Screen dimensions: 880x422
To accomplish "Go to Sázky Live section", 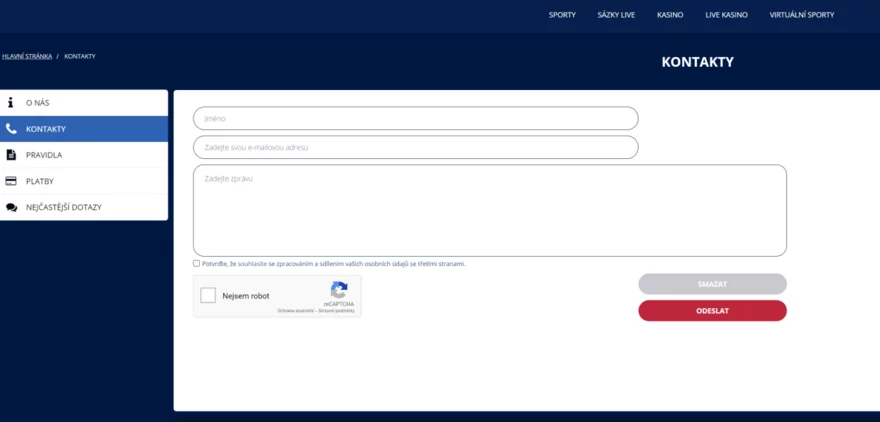I will coord(616,15).
